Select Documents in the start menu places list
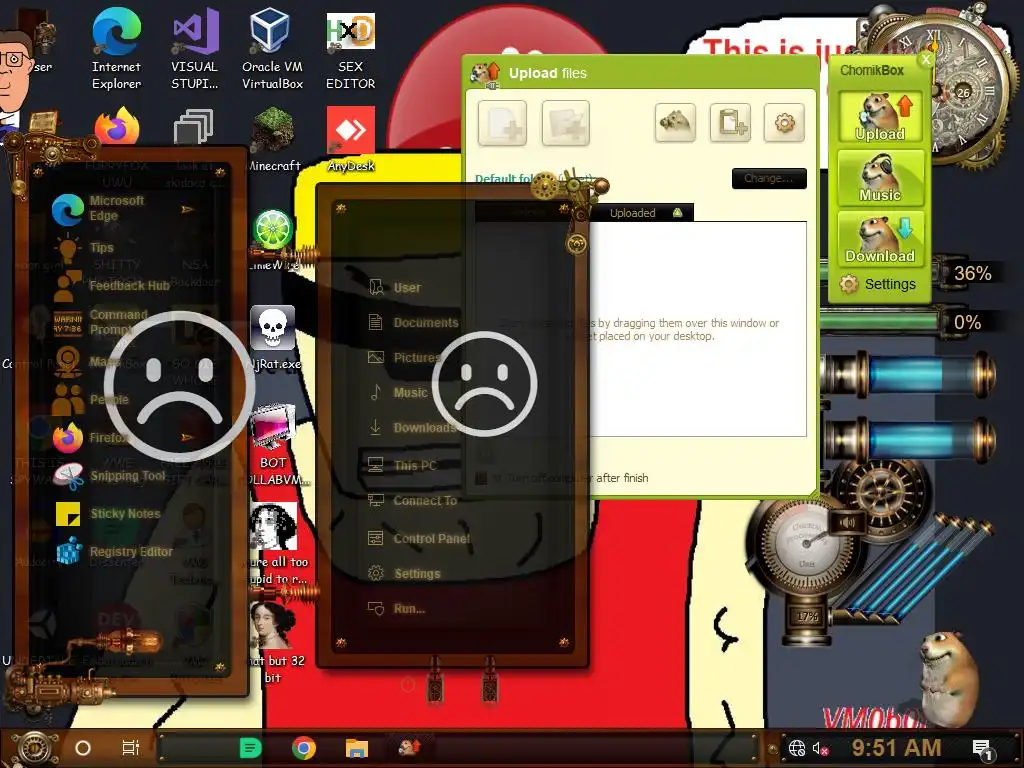 413,323
